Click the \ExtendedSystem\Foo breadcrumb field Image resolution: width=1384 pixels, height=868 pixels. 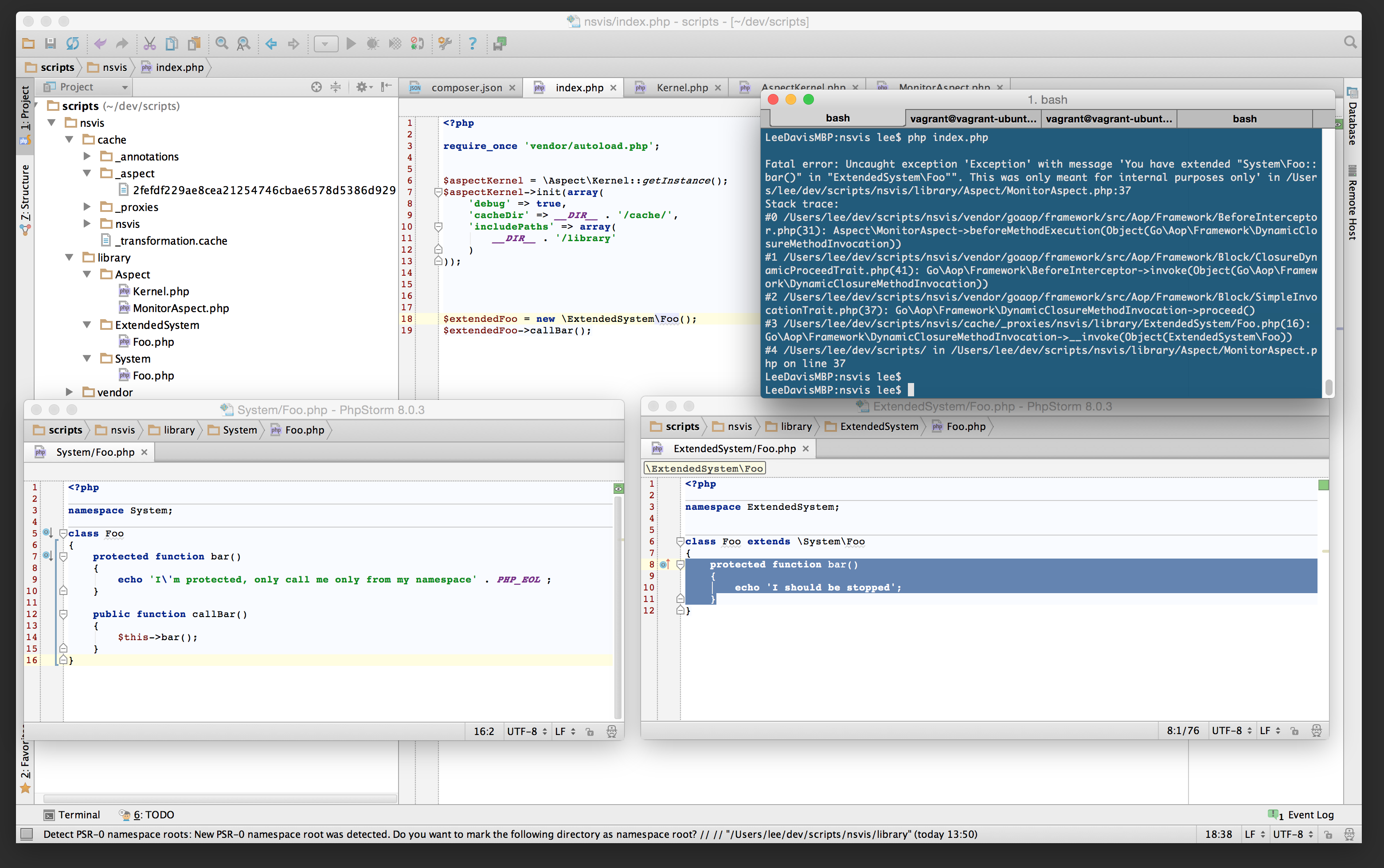pyautogui.click(x=705, y=469)
